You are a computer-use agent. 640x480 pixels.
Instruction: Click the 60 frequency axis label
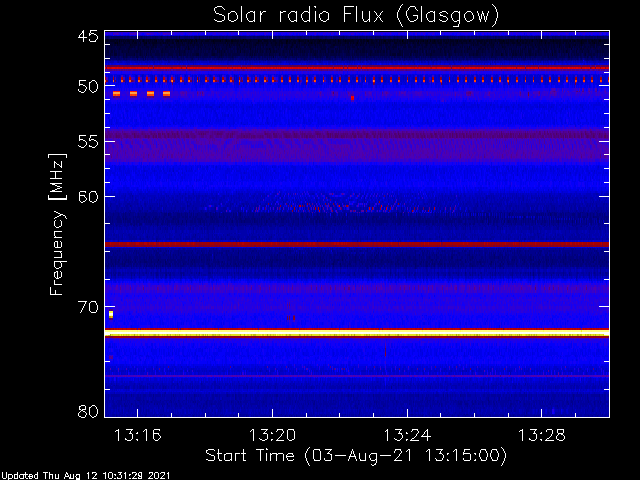pyautogui.click(x=88, y=197)
